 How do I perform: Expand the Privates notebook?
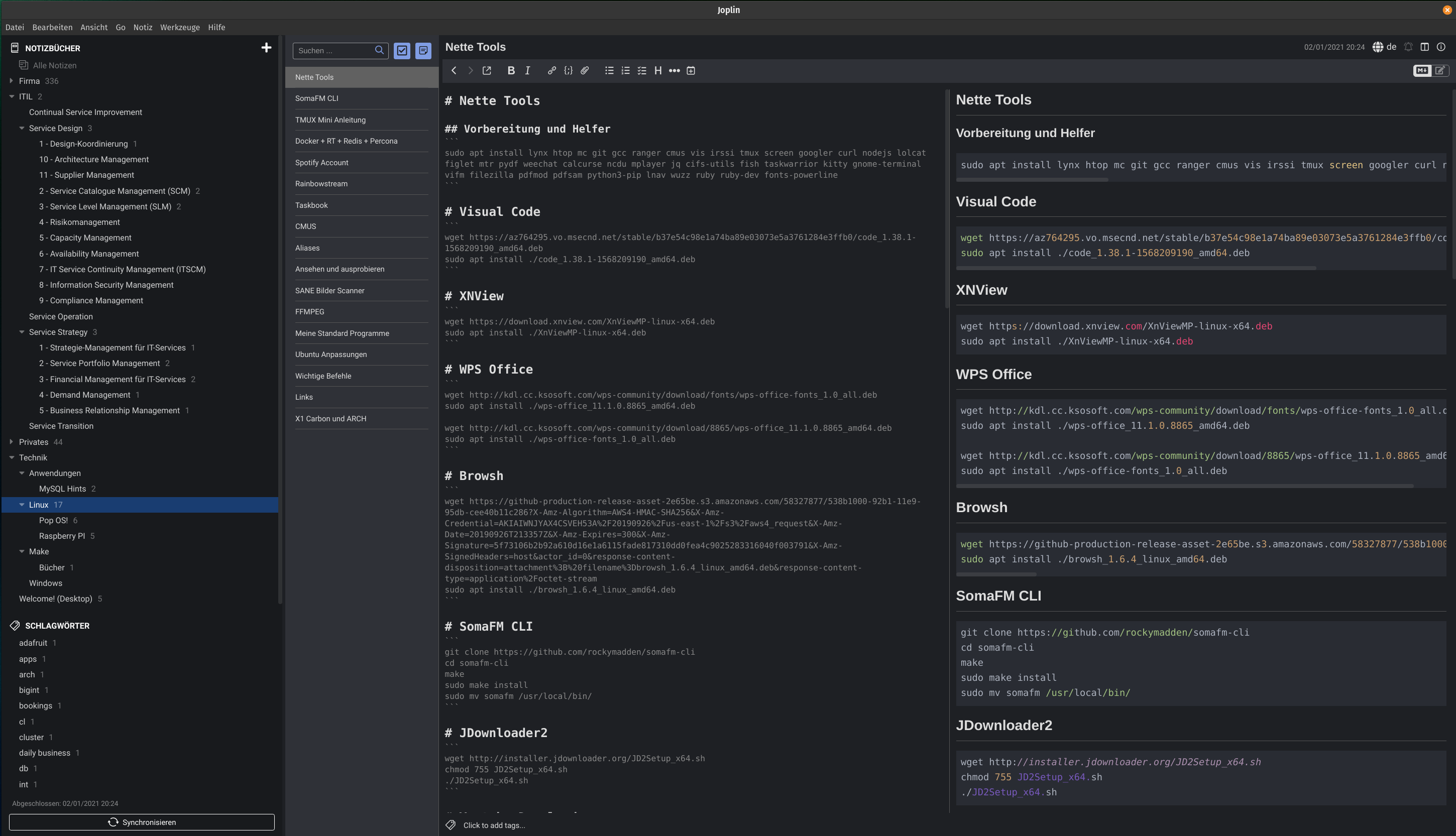pos(12,441)
